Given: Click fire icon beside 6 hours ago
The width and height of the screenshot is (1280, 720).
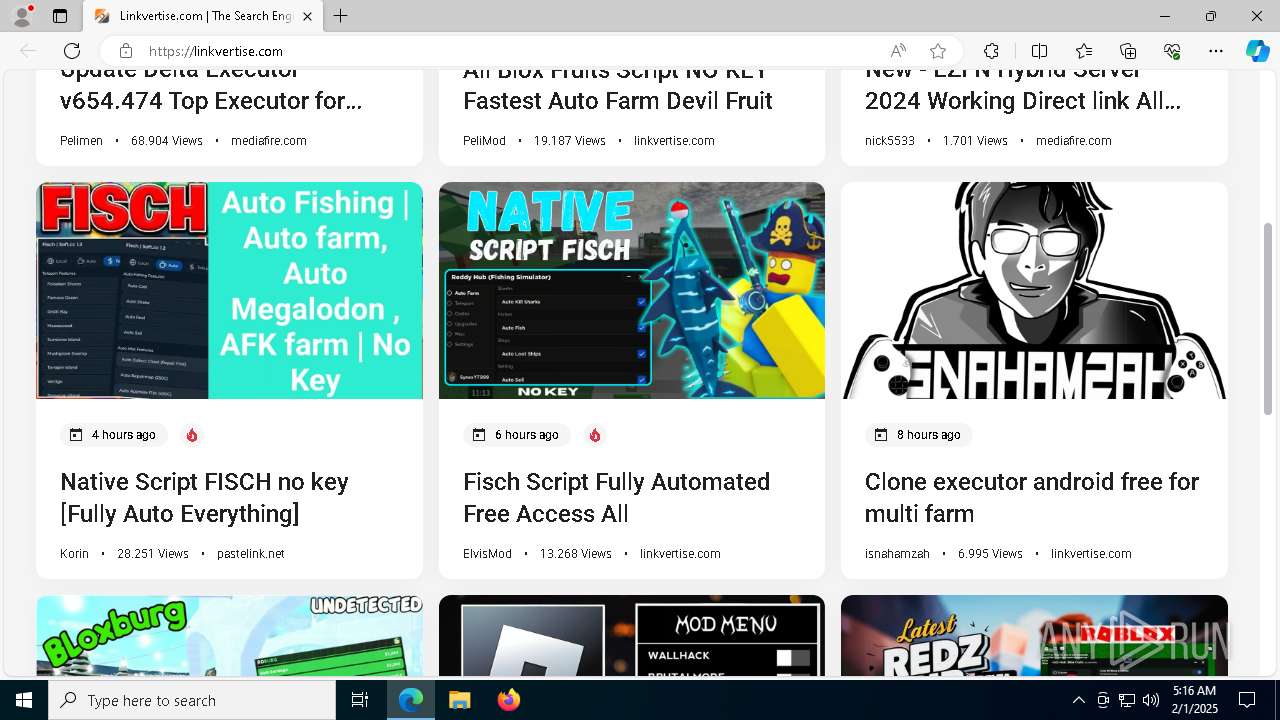Looking at the screenshot, I should (595, 435).
